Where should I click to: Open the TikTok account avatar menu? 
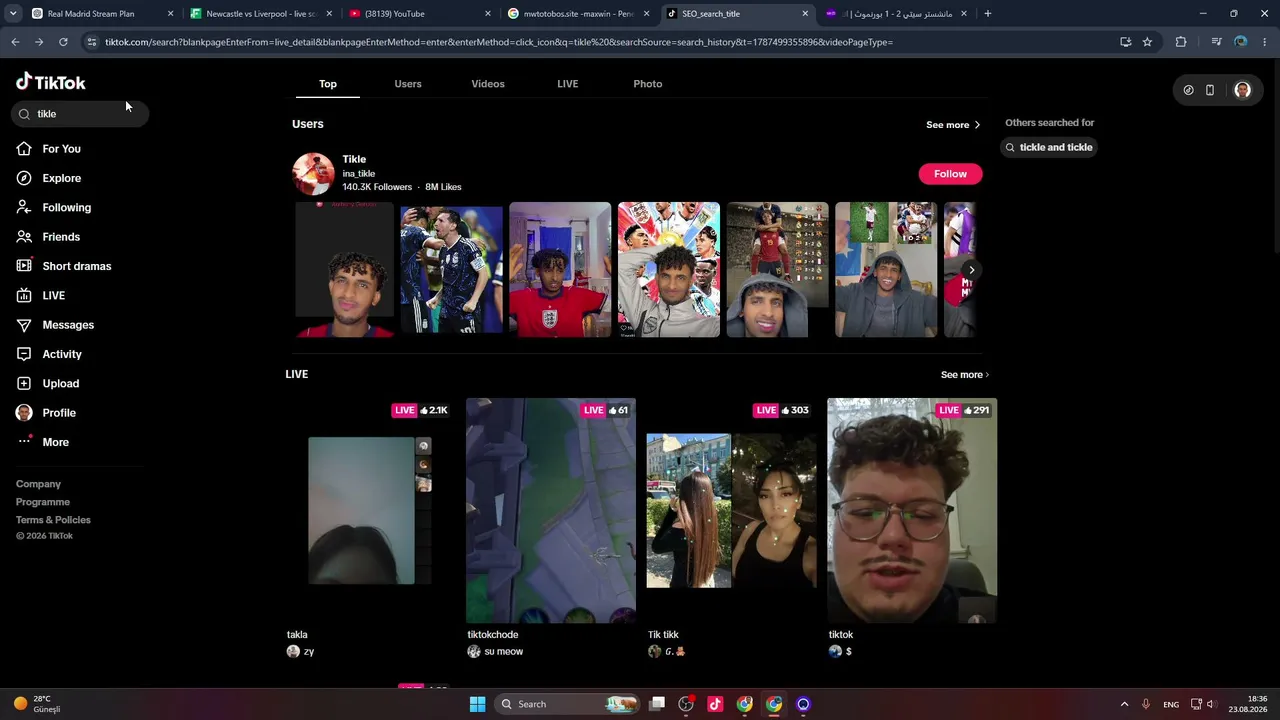(x=1242, y=90)
